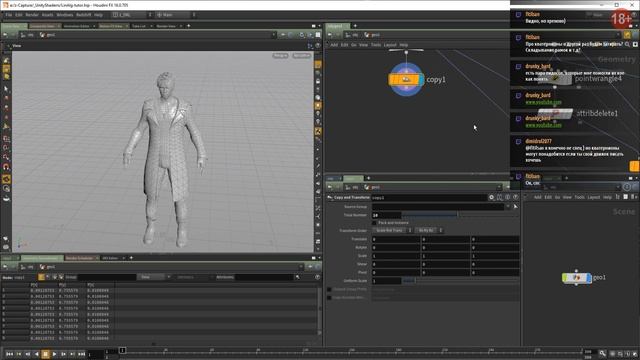640x360 pixels.
Task: Click the Uniform Scale value field
Action: (x=386, y=281)
